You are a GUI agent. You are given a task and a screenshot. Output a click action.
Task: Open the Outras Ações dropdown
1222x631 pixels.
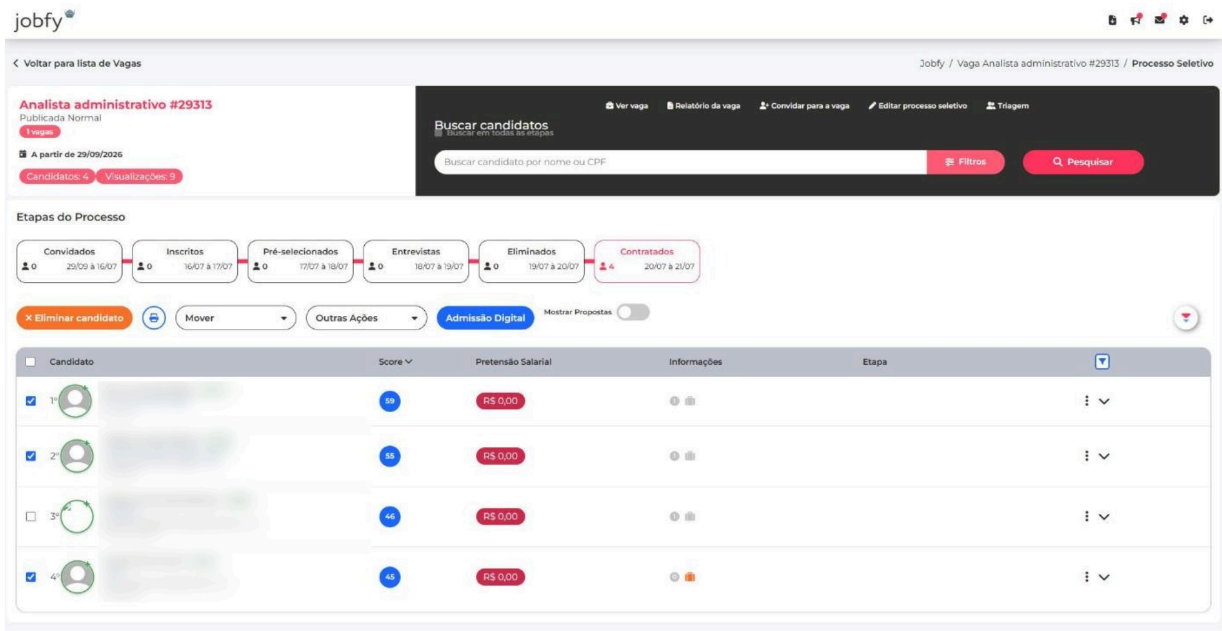pyautogui.click(x=366, y=318)
